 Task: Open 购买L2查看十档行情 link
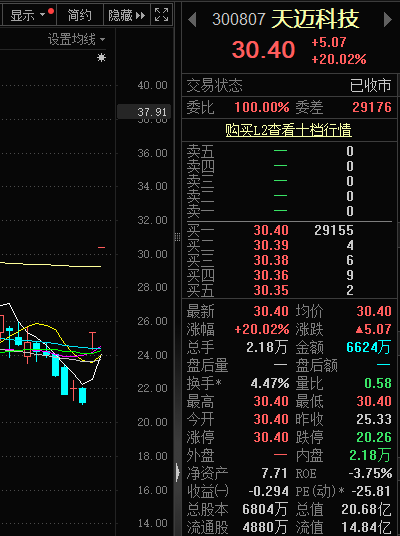click(x=288, y=130)
